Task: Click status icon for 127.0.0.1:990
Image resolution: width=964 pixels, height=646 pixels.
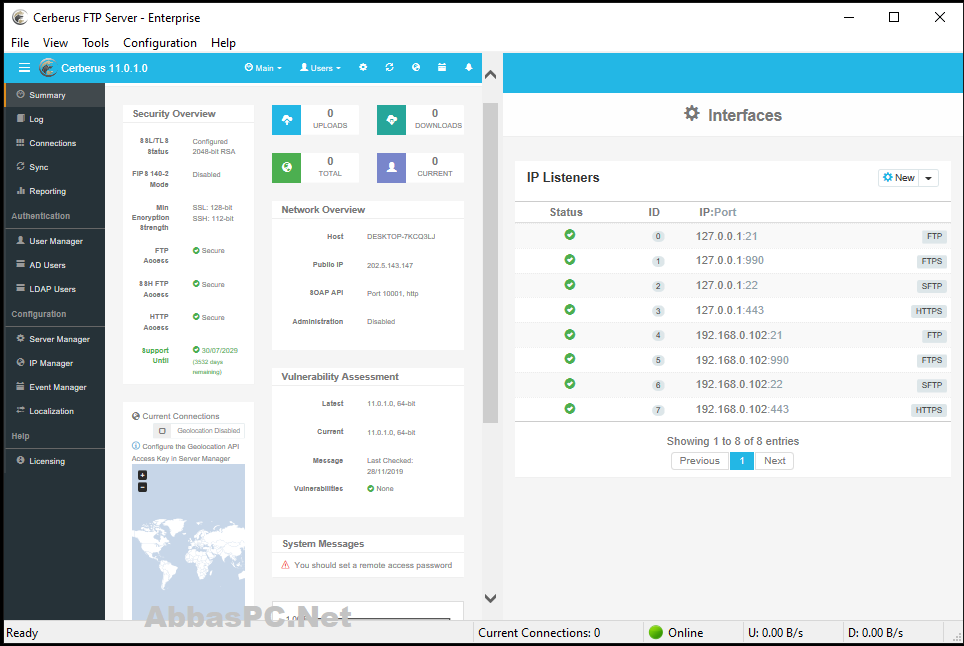Action: tap(570, 259)
